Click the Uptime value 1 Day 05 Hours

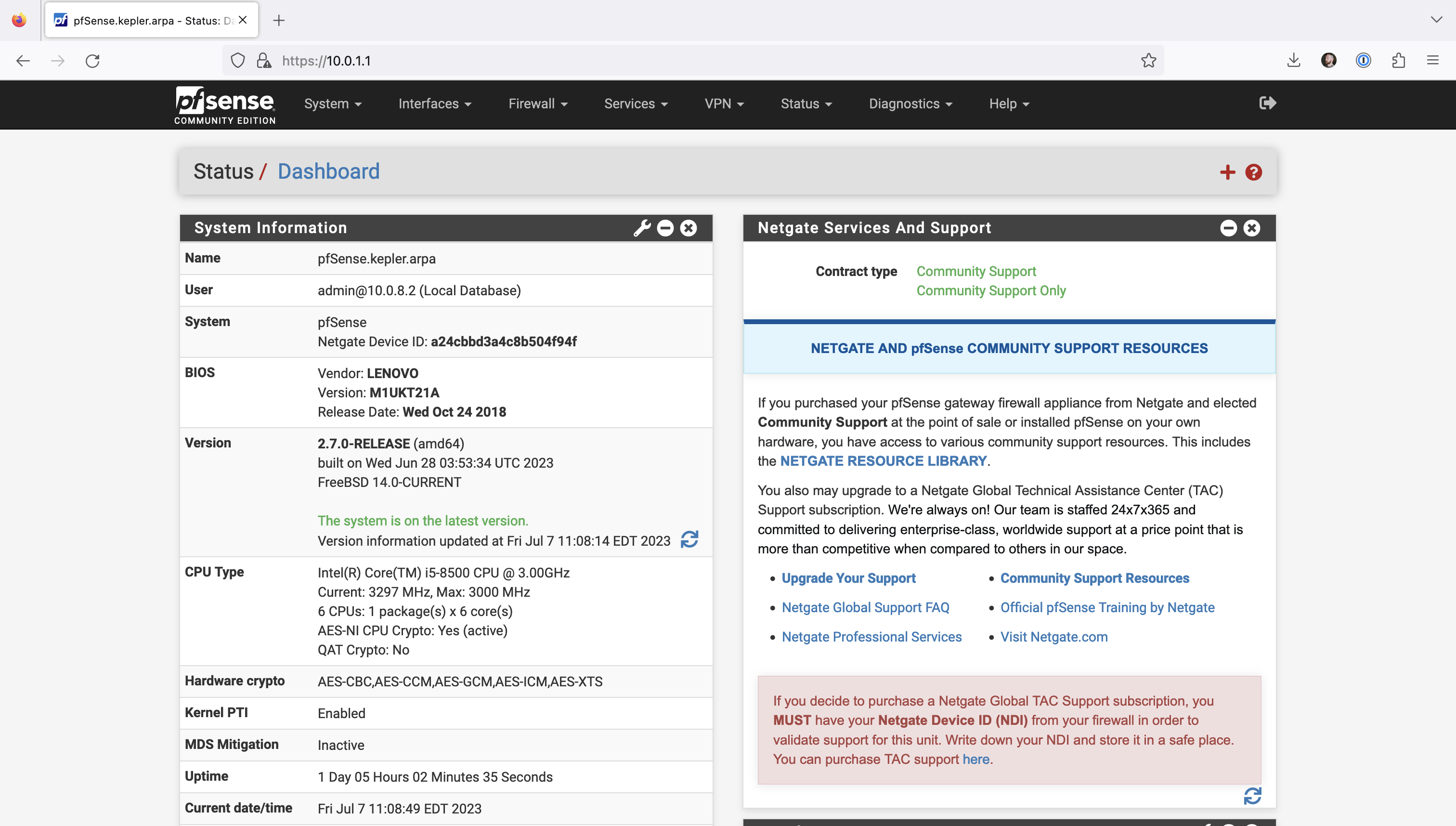point(435,777)
